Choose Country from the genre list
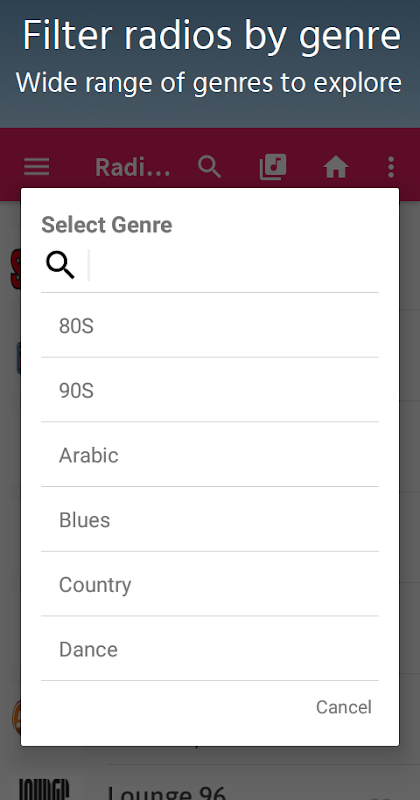This screenshot has height=800, width=420. point(210,584)
